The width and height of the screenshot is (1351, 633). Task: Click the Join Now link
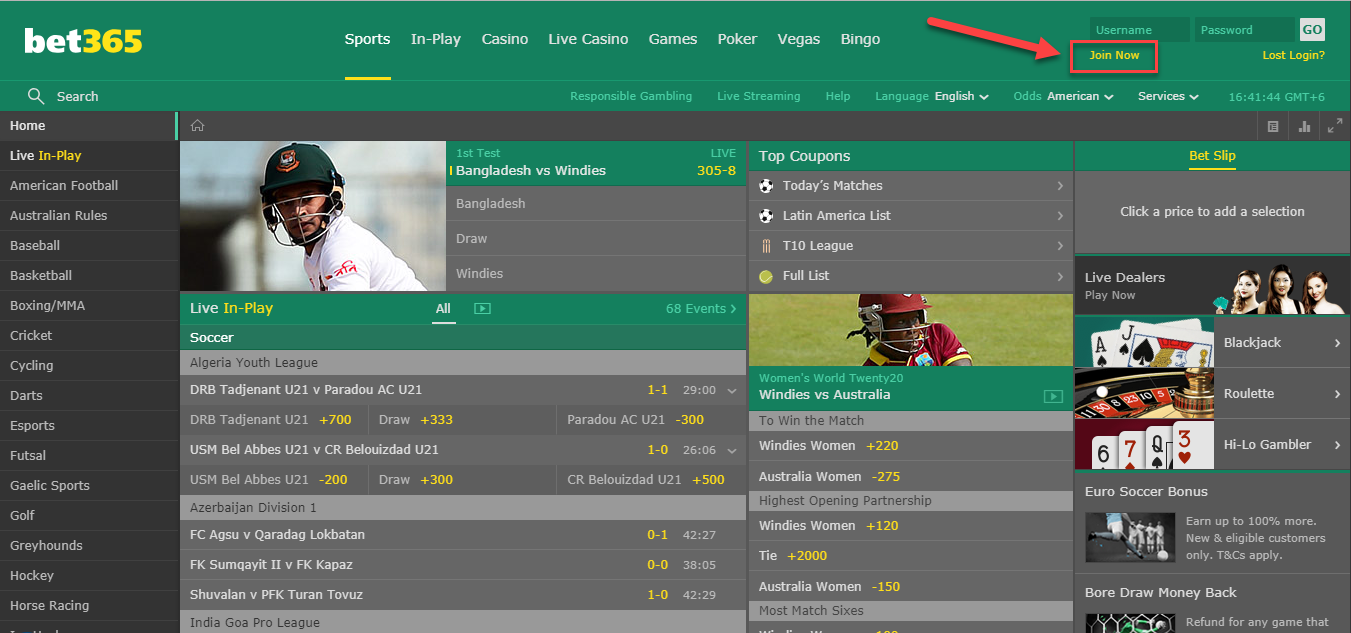point(1114,55)
